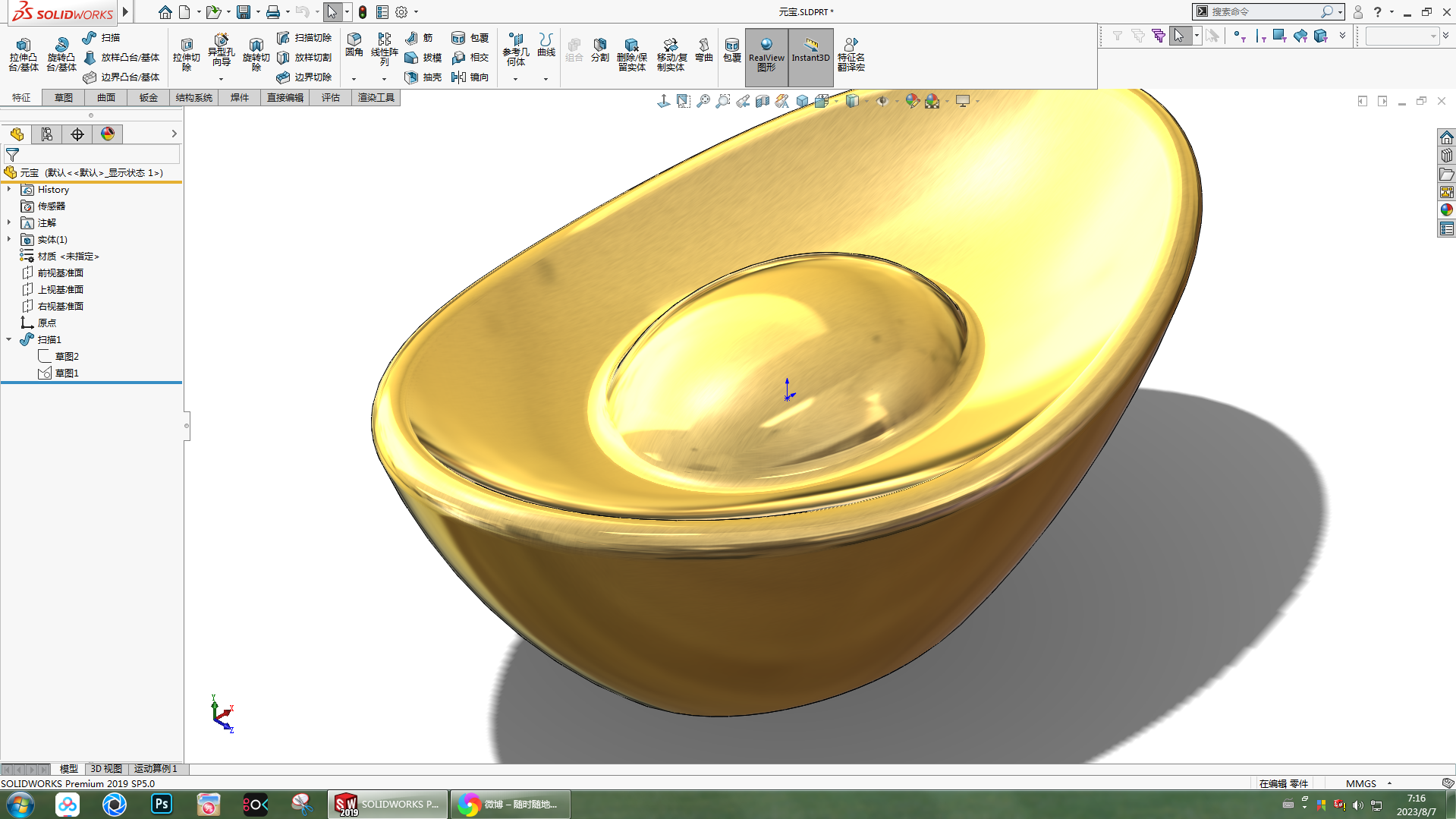Open the appearances color ball in task pane
This screenshot has height=819, width=1456.
pyautogui.click(x=1447, y=209)
